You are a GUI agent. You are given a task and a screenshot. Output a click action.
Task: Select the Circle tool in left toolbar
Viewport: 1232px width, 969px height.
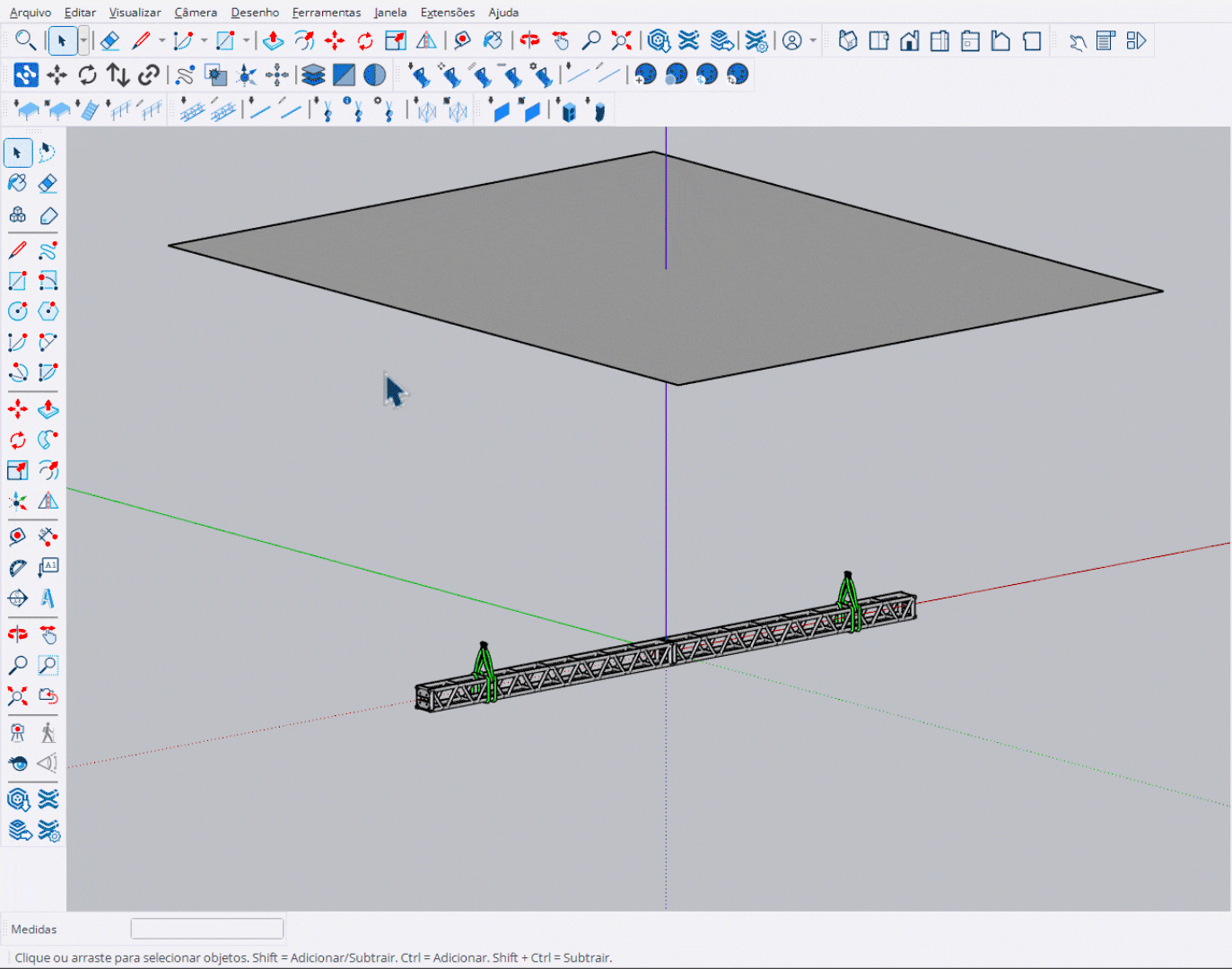pyautogui.click(x=17, y=311)
